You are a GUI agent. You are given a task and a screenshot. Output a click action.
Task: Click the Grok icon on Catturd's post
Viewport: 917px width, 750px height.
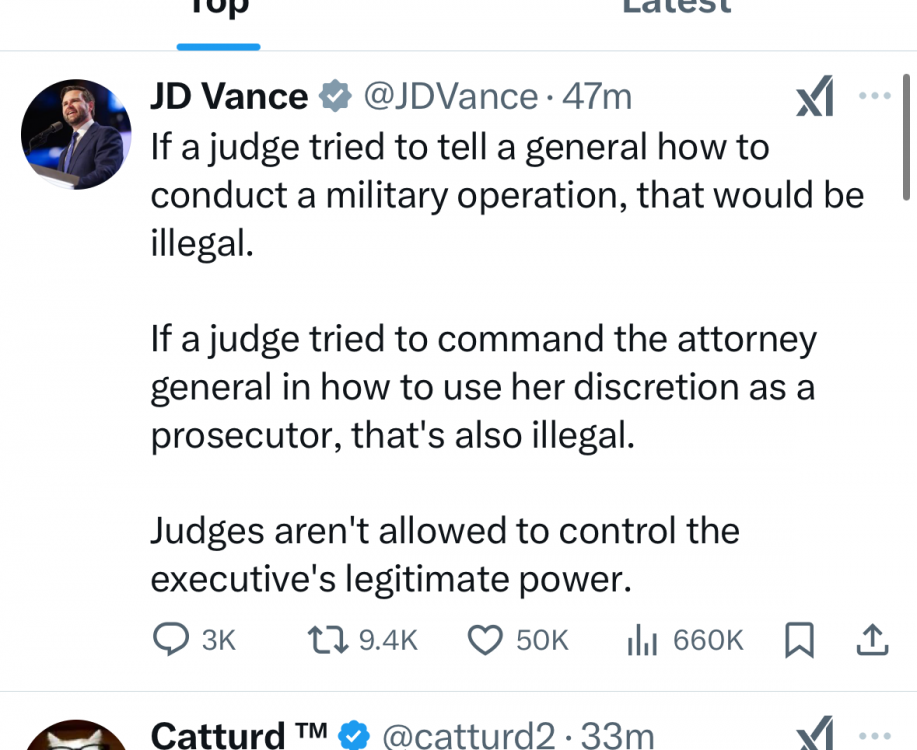tap(815, 738)
